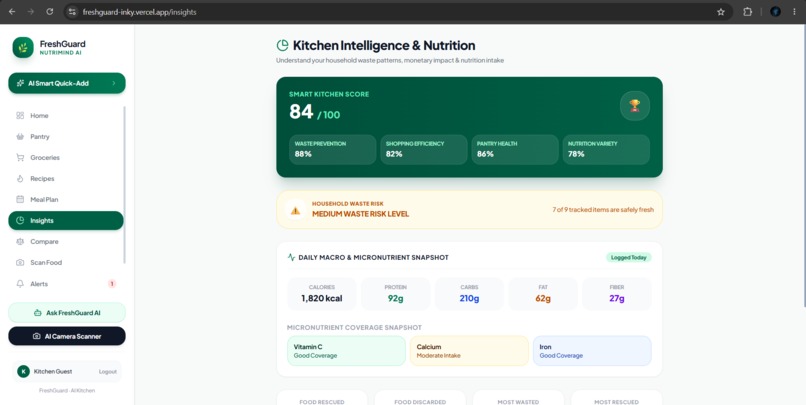Click the site information icon in the address bar
806x405 pixels.
click(73, 12)
